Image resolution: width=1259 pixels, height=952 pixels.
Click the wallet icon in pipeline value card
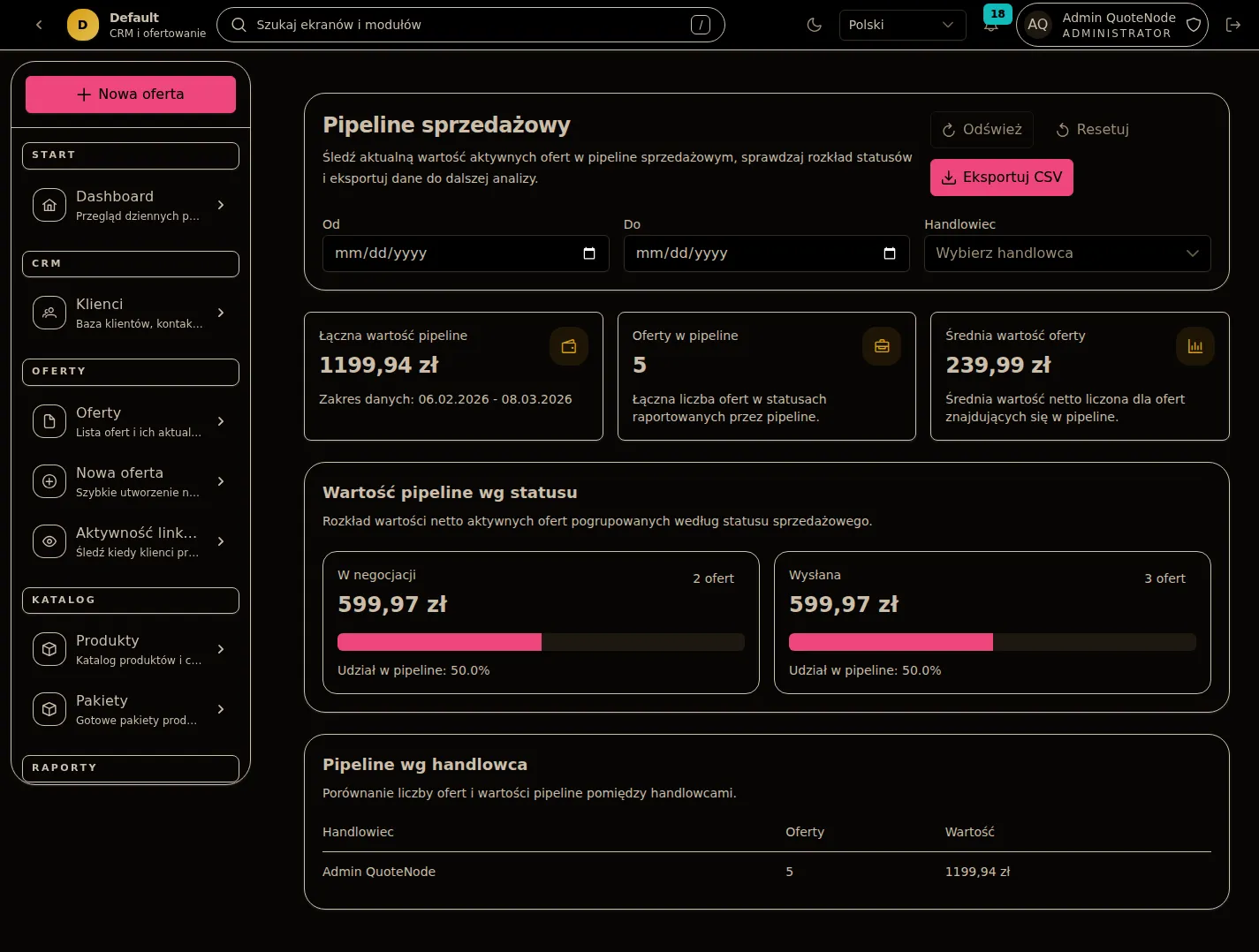click(x=568, y=346)
